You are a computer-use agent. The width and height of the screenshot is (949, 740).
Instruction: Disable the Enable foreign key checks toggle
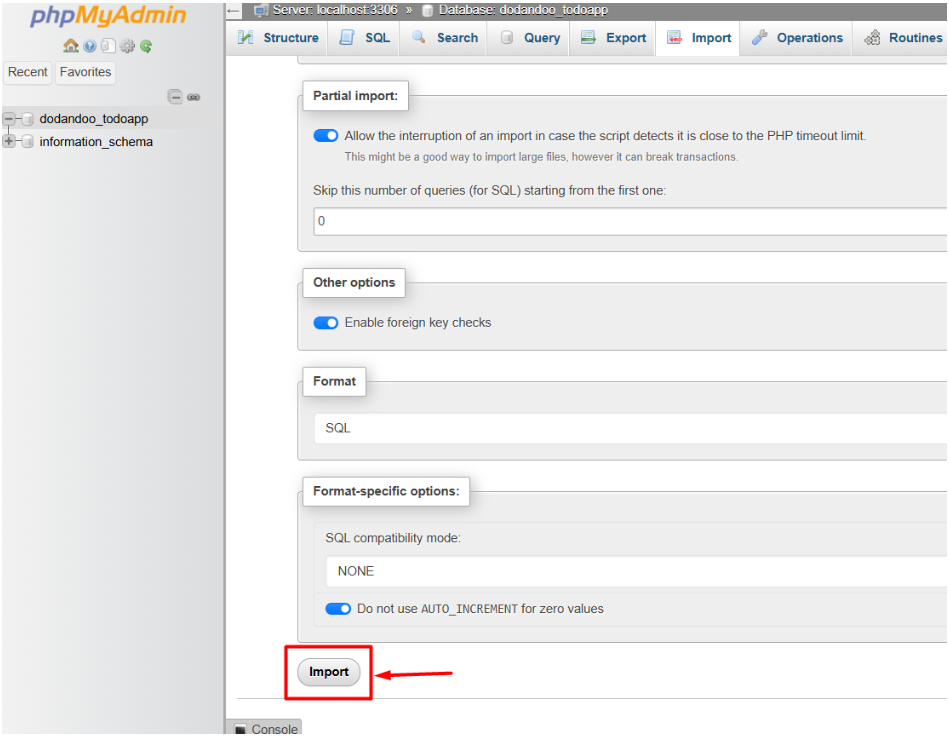[326, 323]
